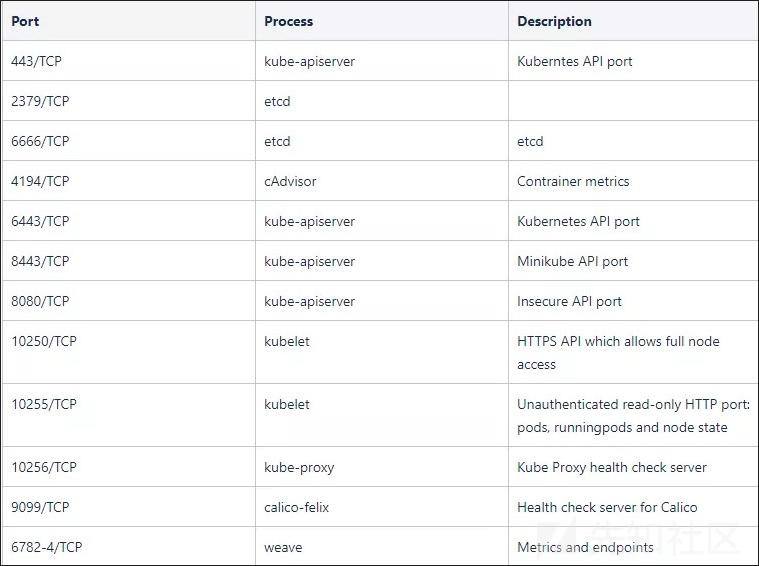Click the Kube Proxy health check description
Image resolution: width=759 pixels, height=566 pixels.
pyautogui.click(x=611, y=467)
